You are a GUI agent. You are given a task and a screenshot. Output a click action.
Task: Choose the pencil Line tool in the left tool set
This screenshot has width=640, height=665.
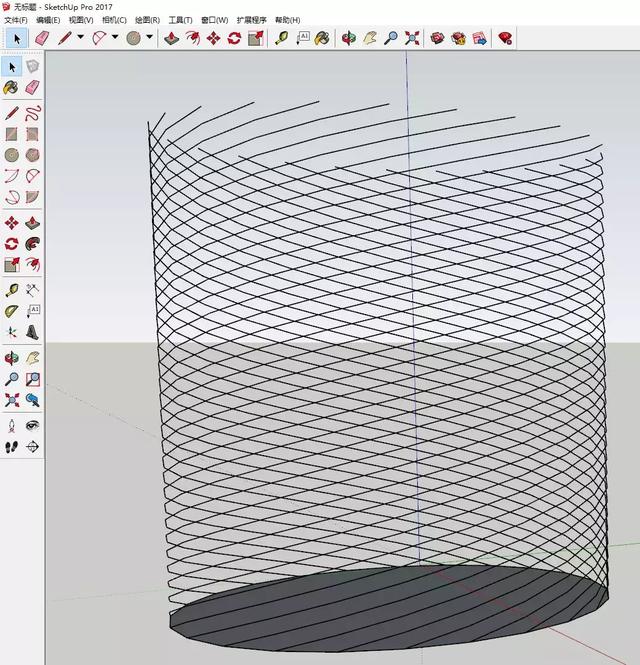(x=11, y=113)
